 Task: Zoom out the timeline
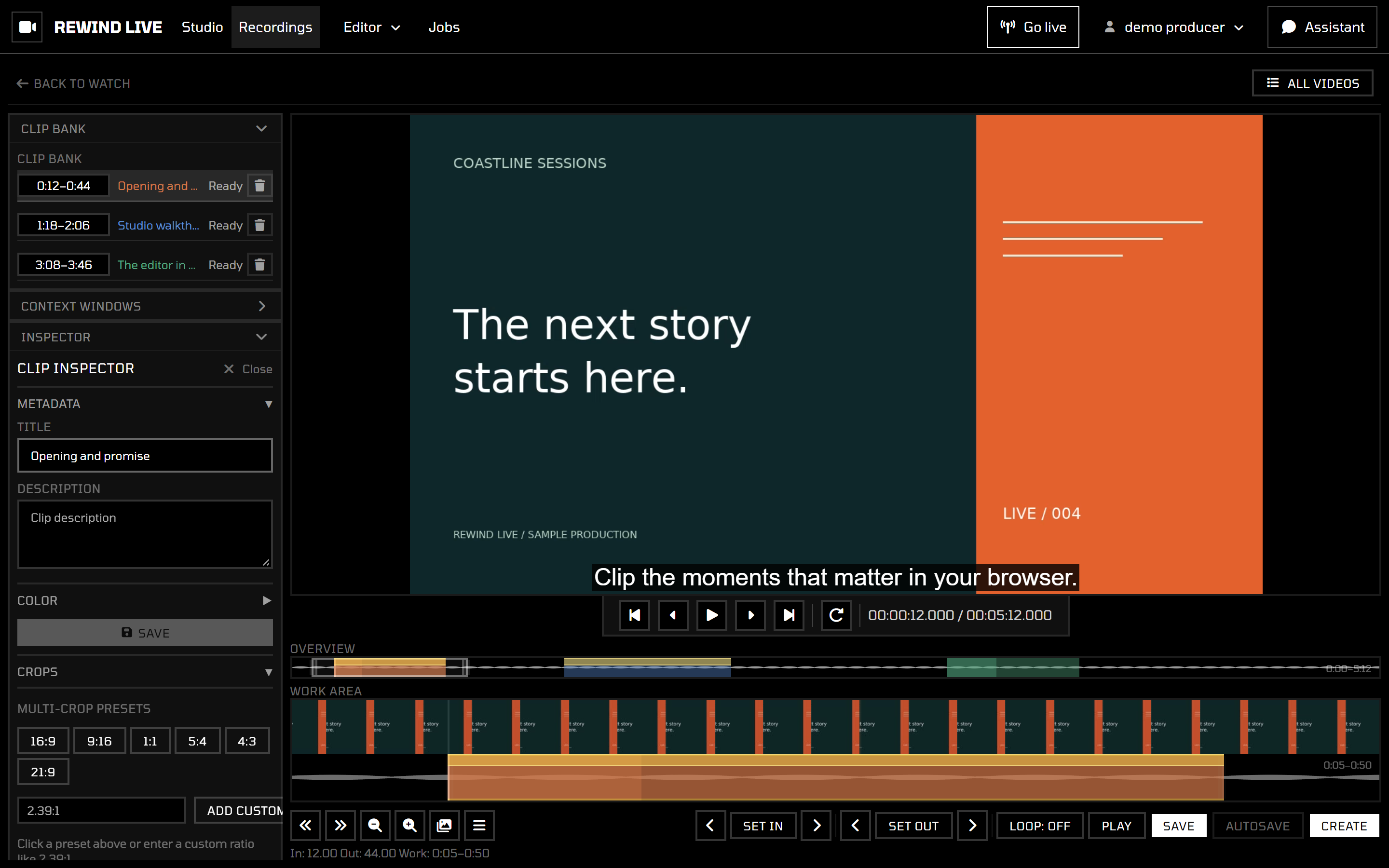click(375, 826)
